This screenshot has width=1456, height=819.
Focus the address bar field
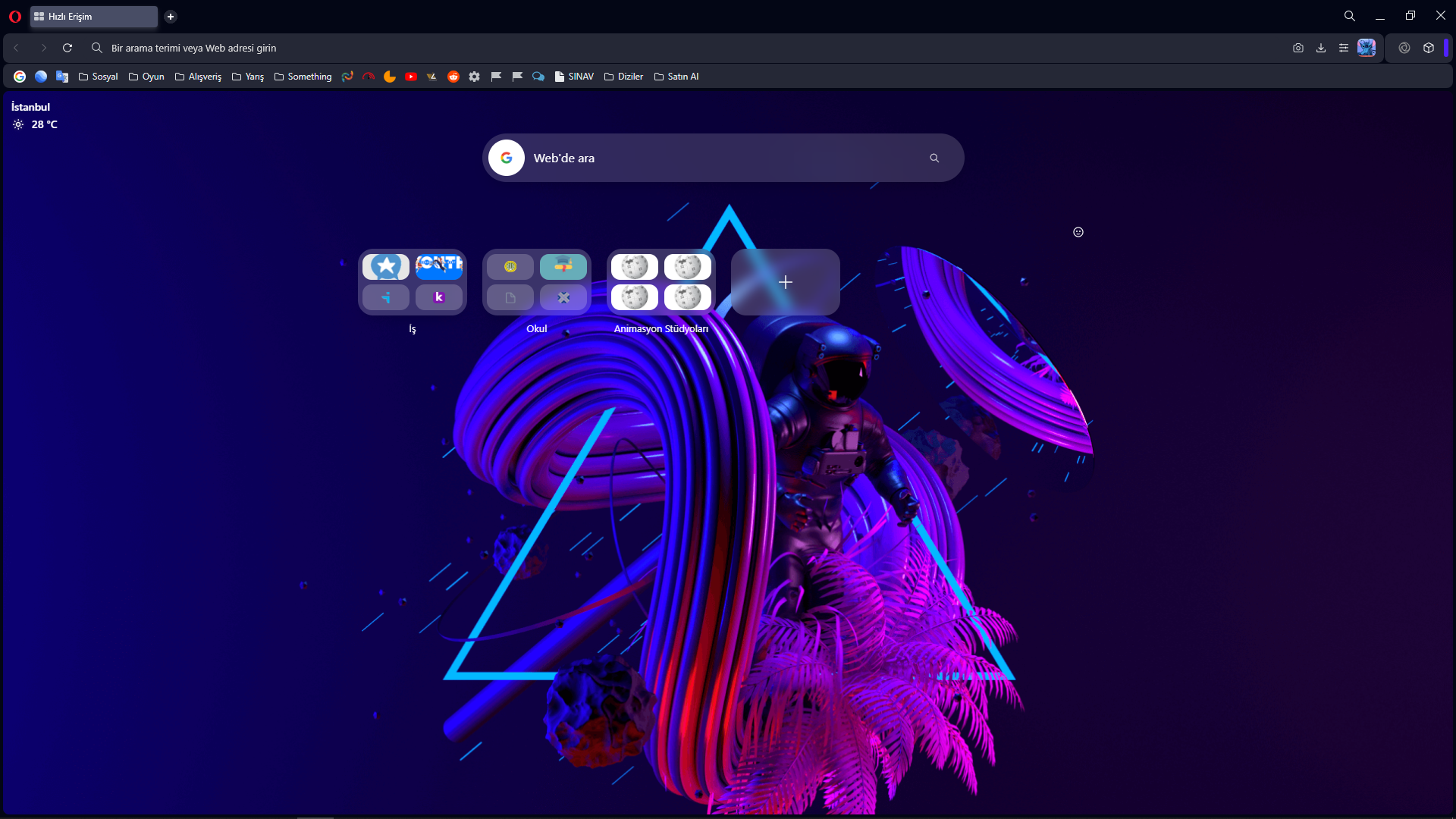click(x=682, y=48)
